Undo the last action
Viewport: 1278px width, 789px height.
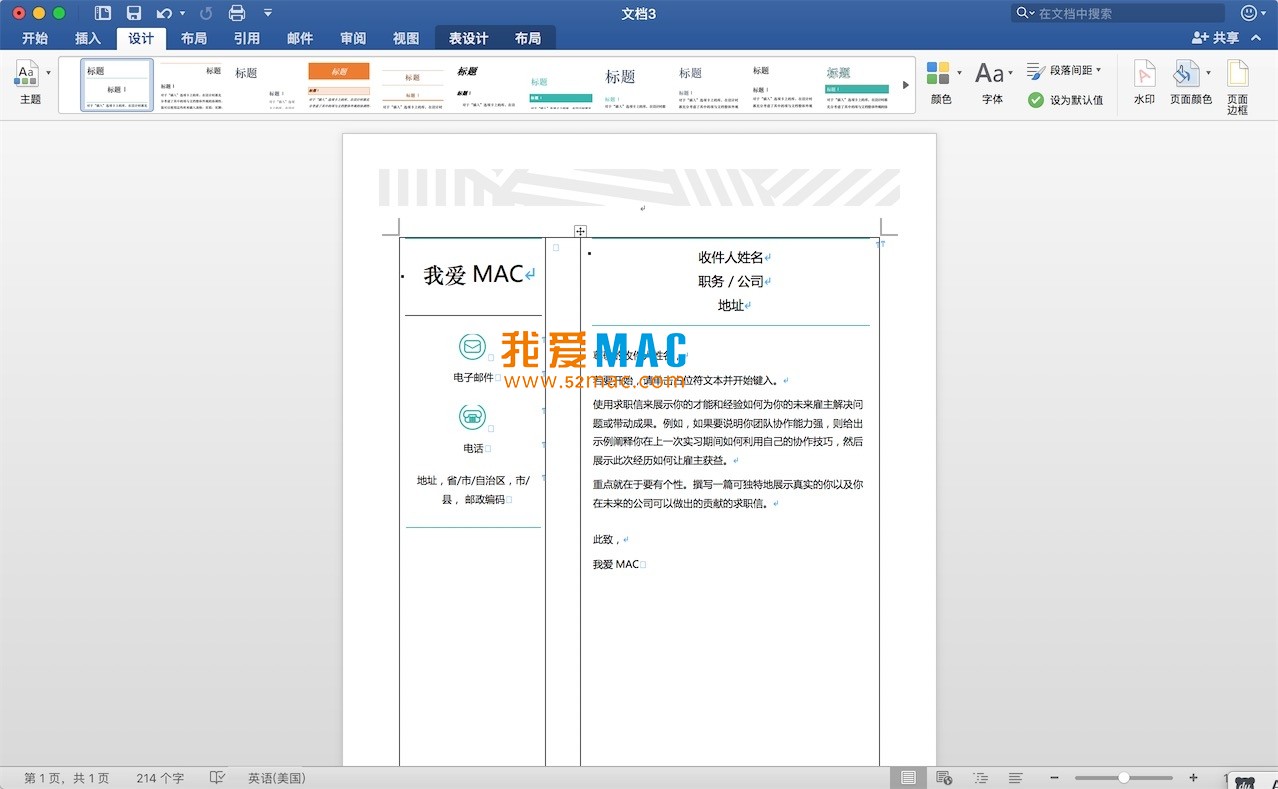pyautogui.click(x=164, y=13)
